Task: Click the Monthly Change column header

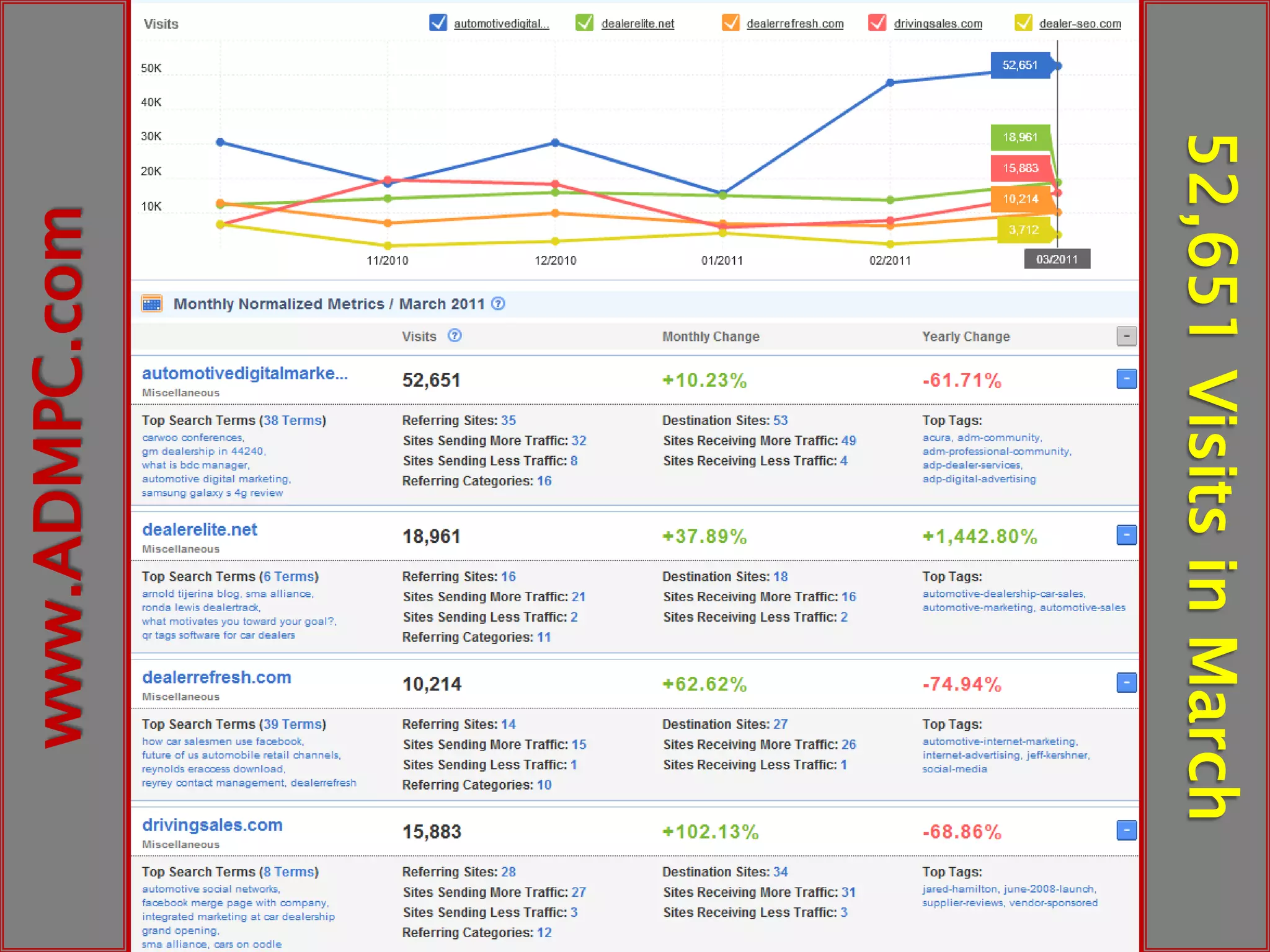Action: (x=711, y=337)
